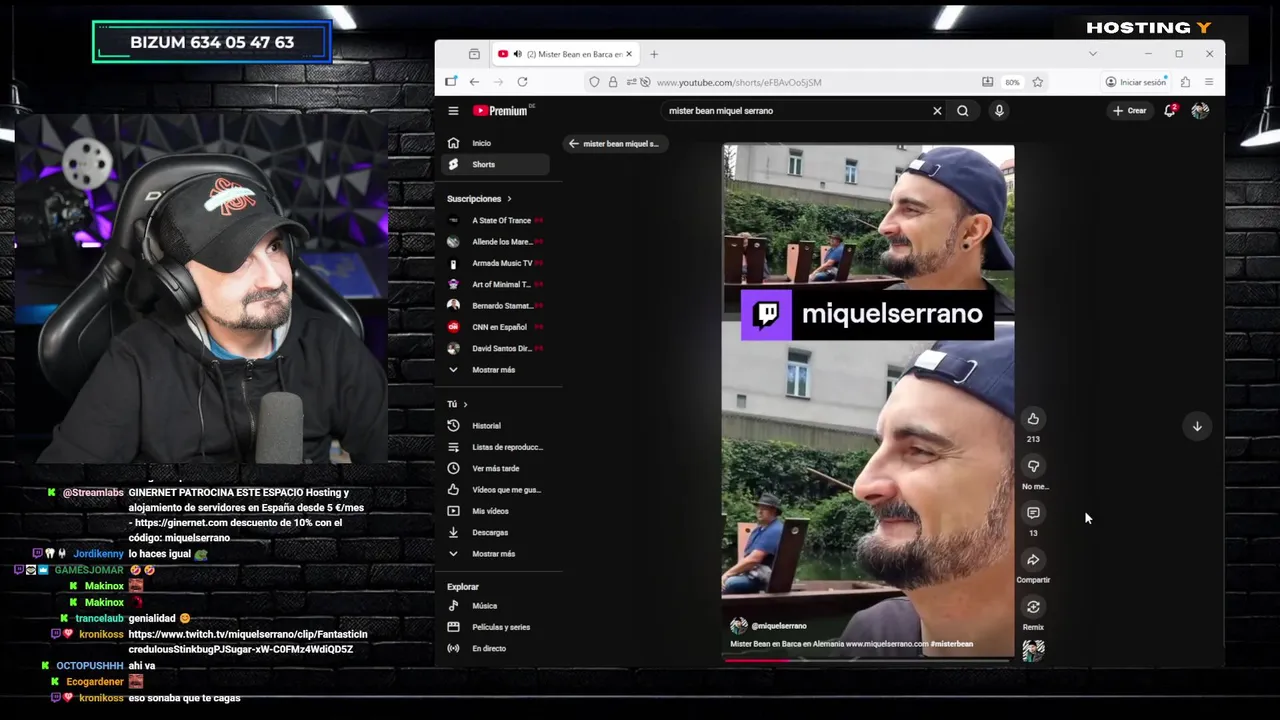
Task: Open Descargas in the sidebar
Action: click(x=495, y=533)
